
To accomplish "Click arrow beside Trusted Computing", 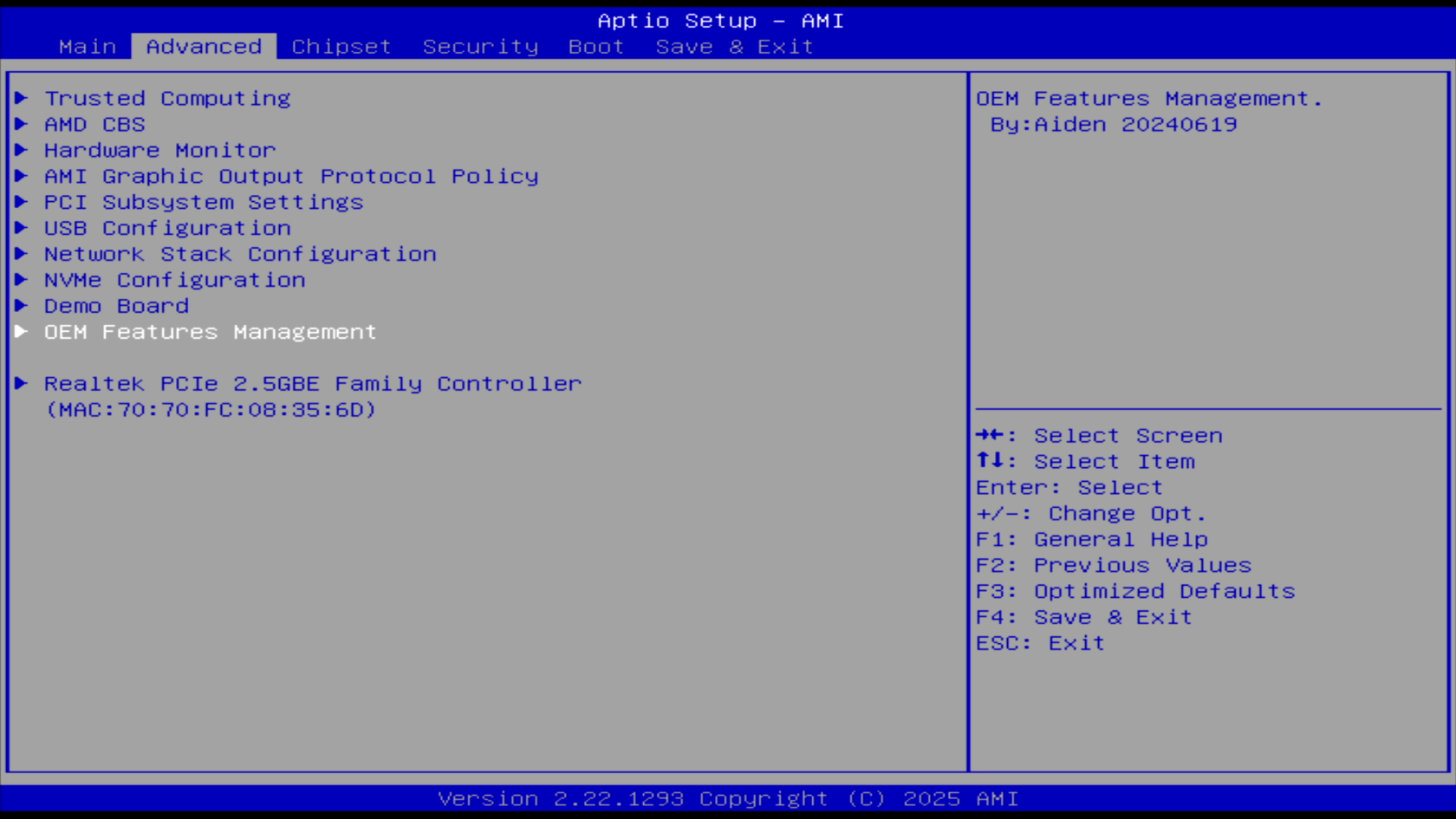I will pyautogui.click(x=22, y=98).
